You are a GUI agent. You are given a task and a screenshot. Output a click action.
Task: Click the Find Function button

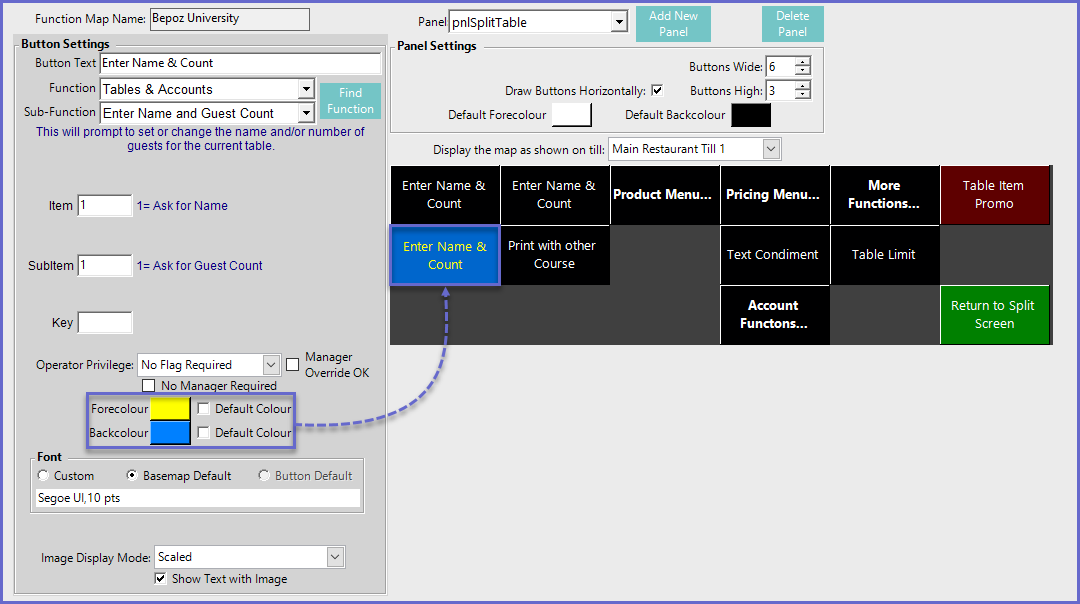point(350,101)
